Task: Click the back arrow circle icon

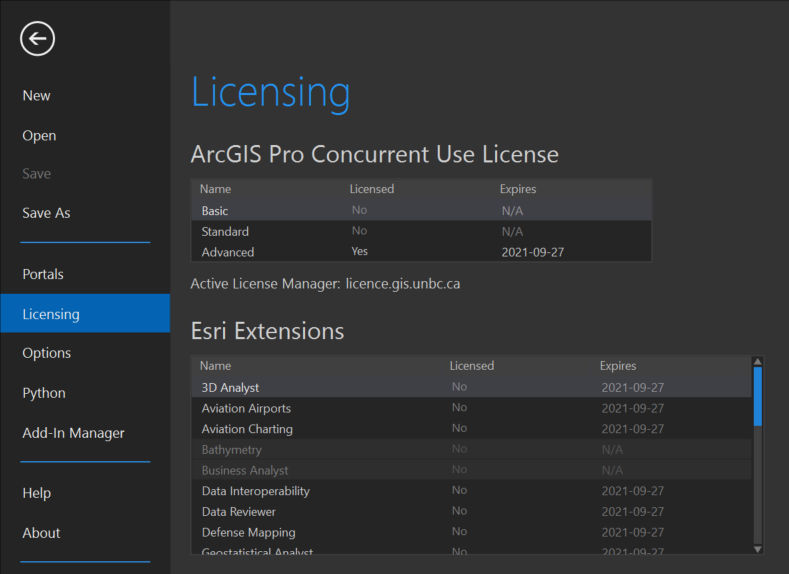Action: coord(37,39)
